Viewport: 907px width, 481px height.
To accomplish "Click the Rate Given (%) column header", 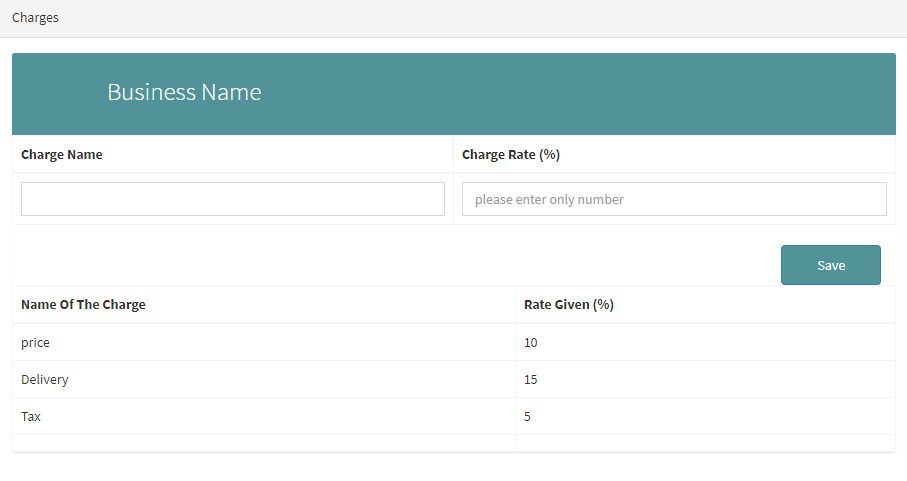I will click(x=568, y=305).
